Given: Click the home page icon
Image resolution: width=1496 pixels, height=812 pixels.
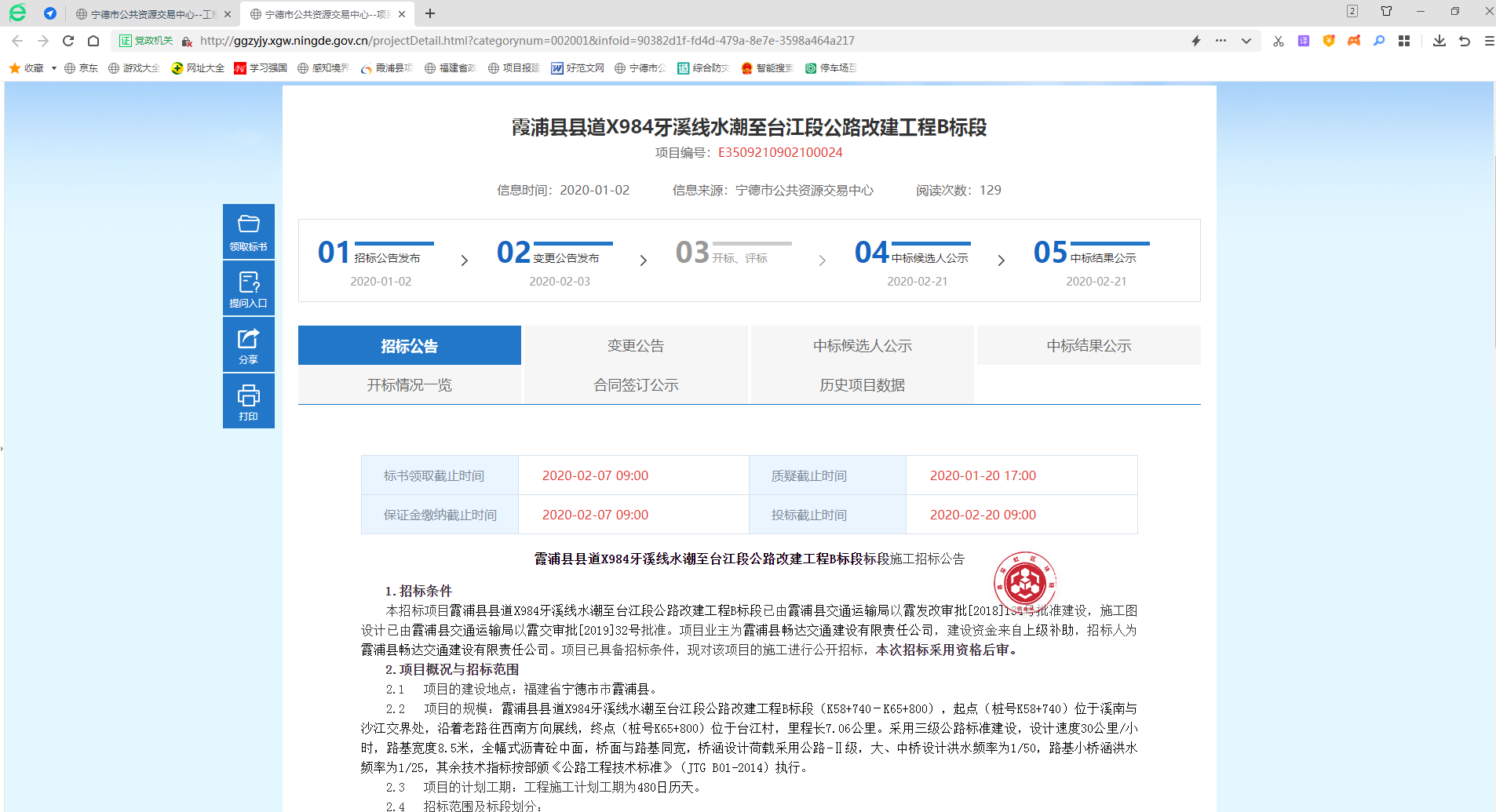Looking at the screenshot, I should point(93,41).
